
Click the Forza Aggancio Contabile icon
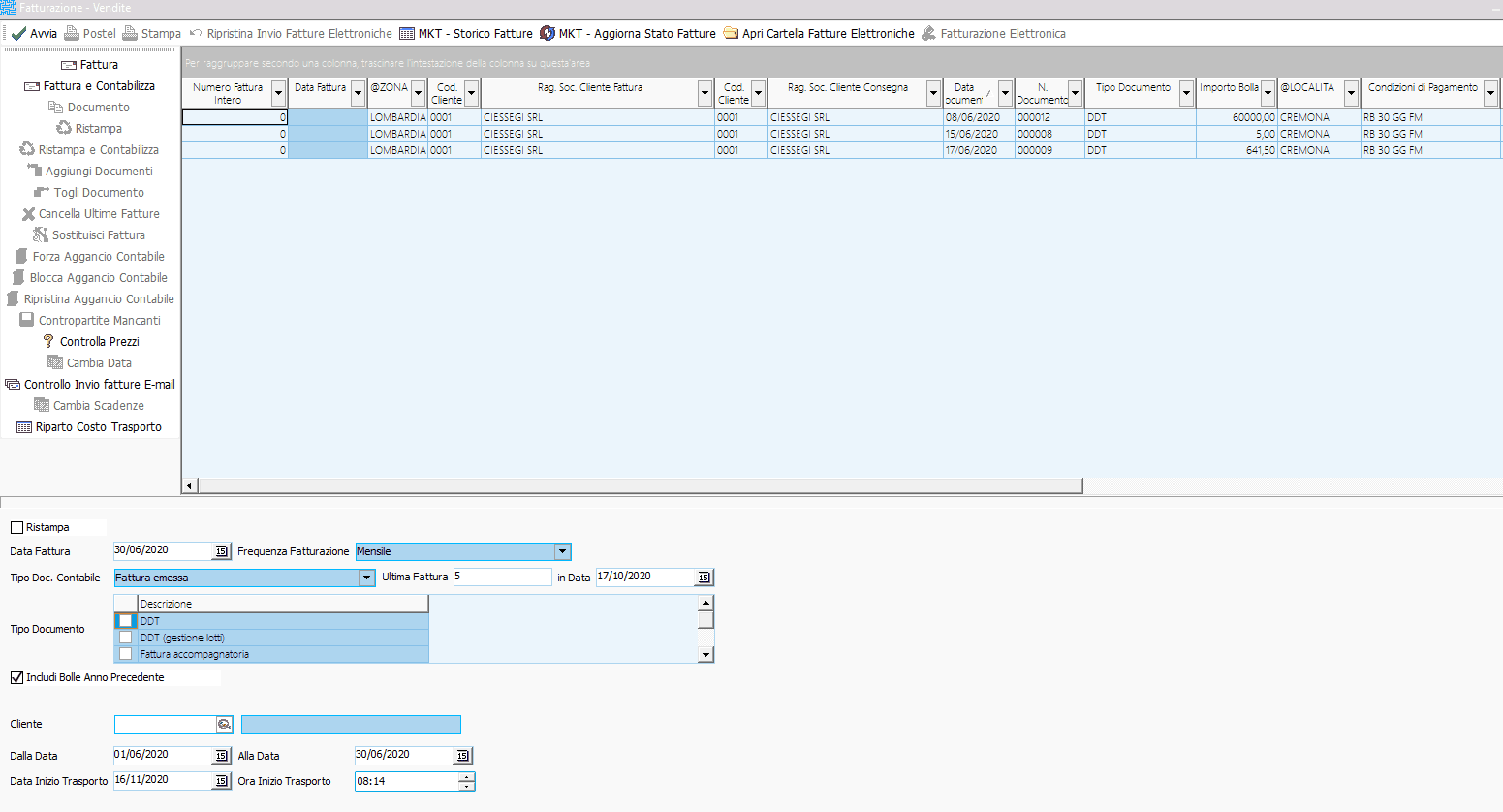[21, 256]
